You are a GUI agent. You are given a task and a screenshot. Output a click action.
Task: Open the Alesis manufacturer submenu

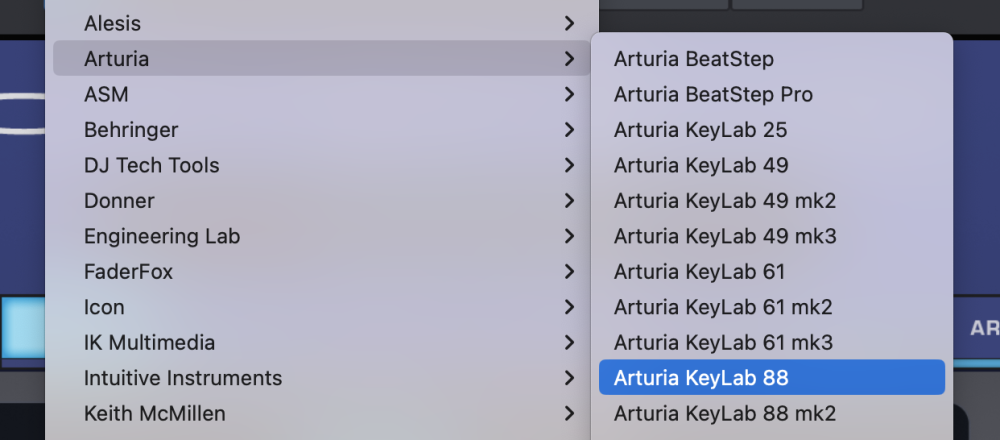112,23
